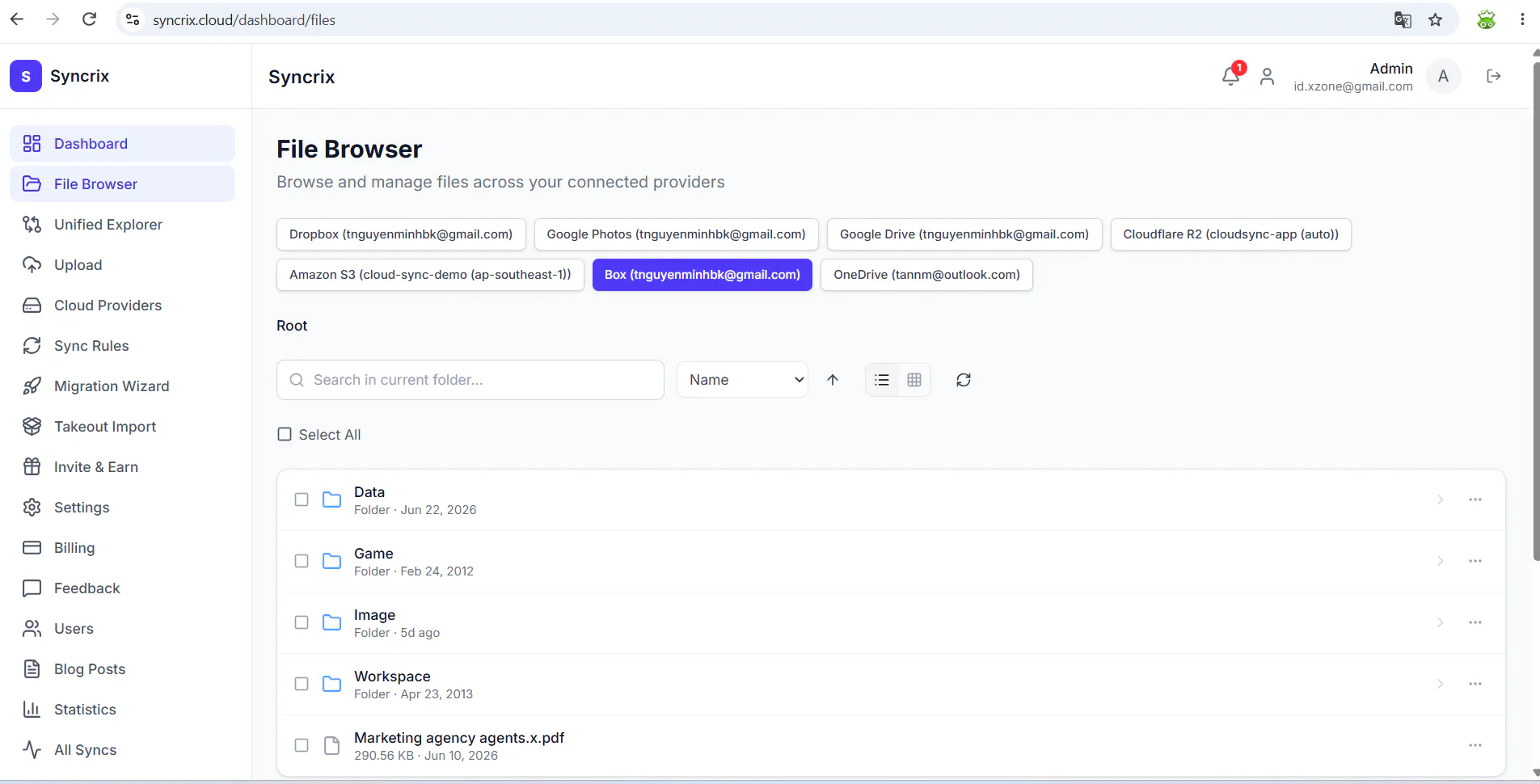Click the translate page icon
The image size is (1540, 784).
[x=1403, y=19]
